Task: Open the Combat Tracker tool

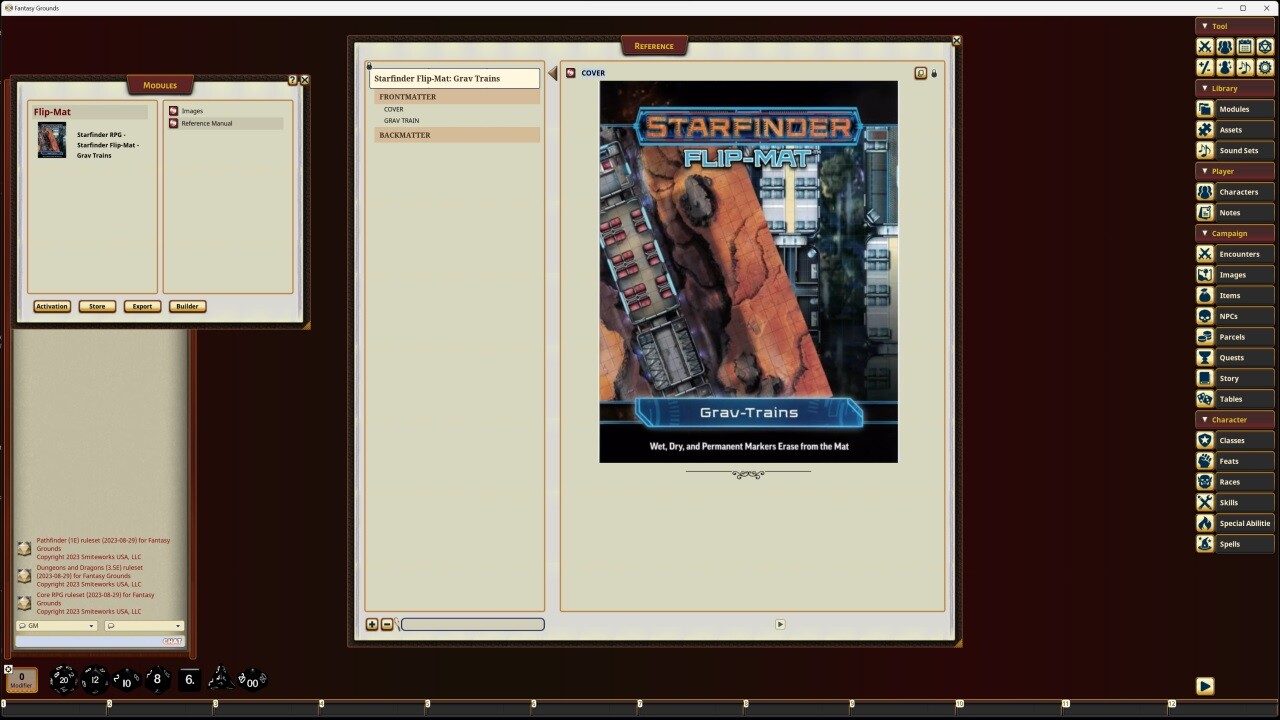Action: (x=1205, y=46)
